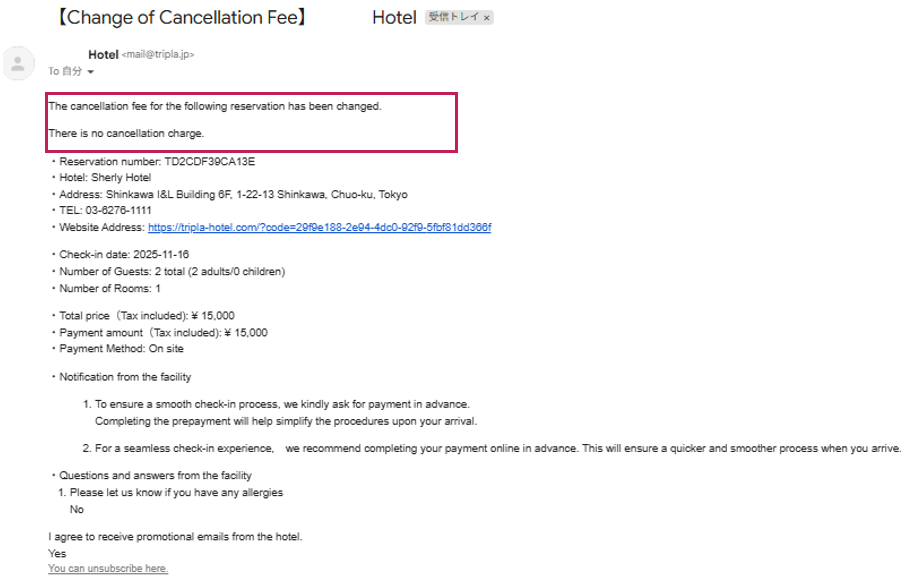Viewport: 904px width, 583px height.
Task: Click the Sherly Hotel name line
Action: (x=105, y=178)
